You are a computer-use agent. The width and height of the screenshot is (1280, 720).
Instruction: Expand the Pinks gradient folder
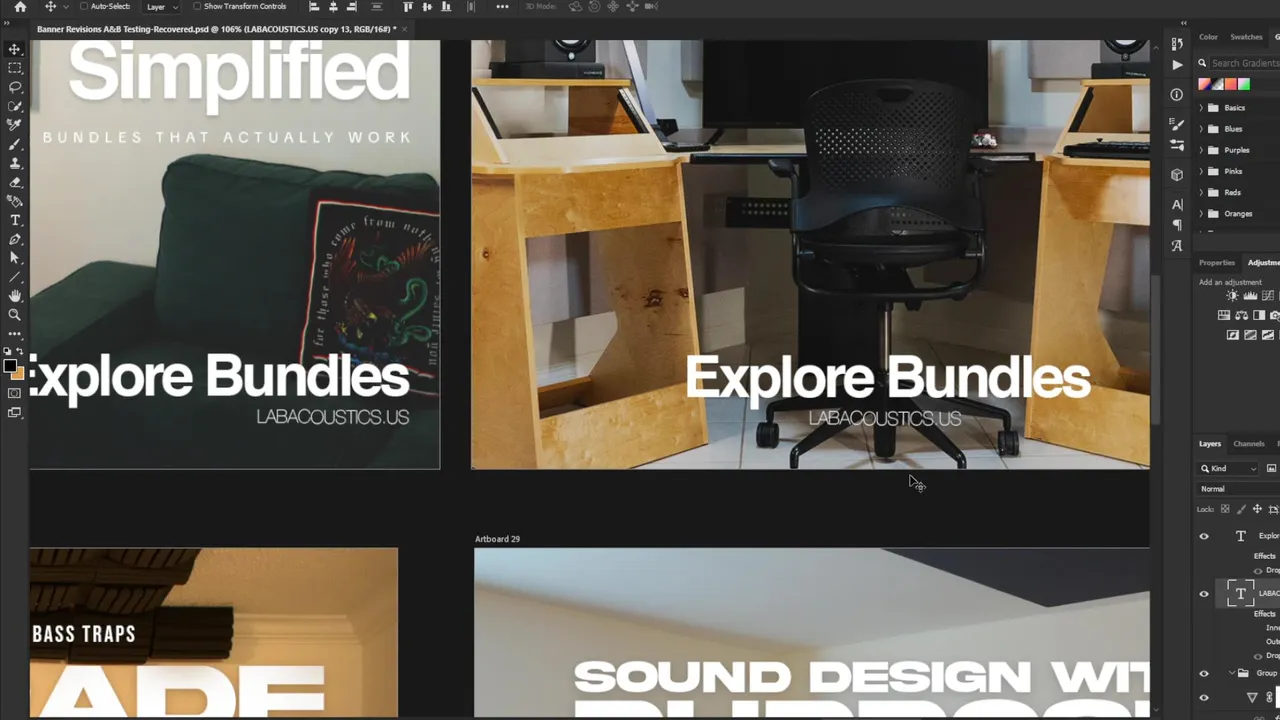point(1201,171)
